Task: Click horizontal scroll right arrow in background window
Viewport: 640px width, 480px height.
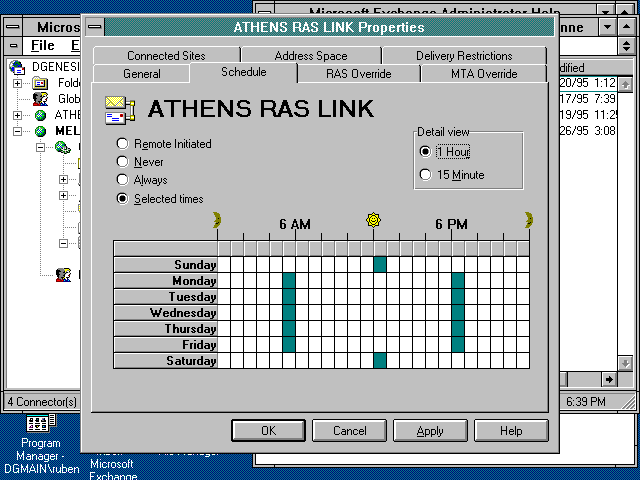Action: coord(609,380)
